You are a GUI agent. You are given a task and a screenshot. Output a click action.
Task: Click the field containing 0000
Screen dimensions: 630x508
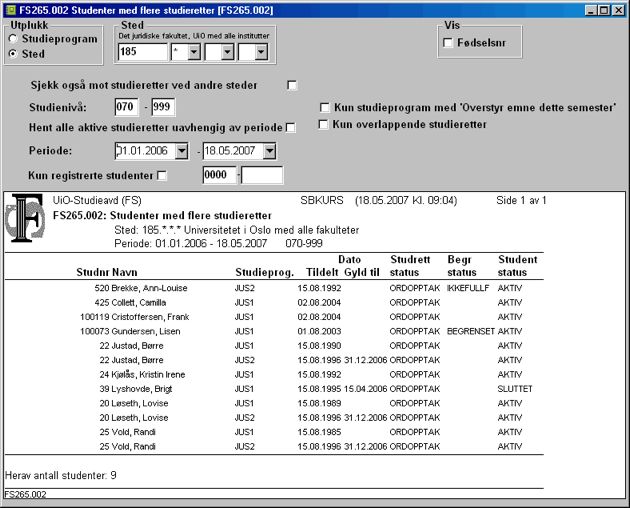point(219,175)
